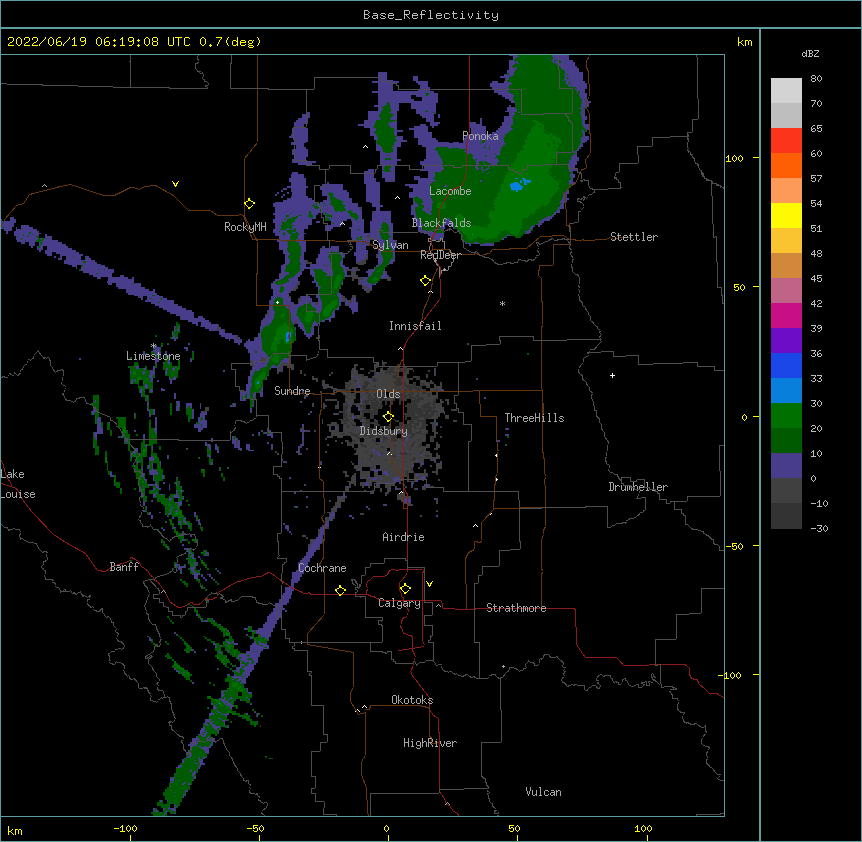Click the Base_Reflectivity title
This screenshot has width=862, height=842.
431,15
